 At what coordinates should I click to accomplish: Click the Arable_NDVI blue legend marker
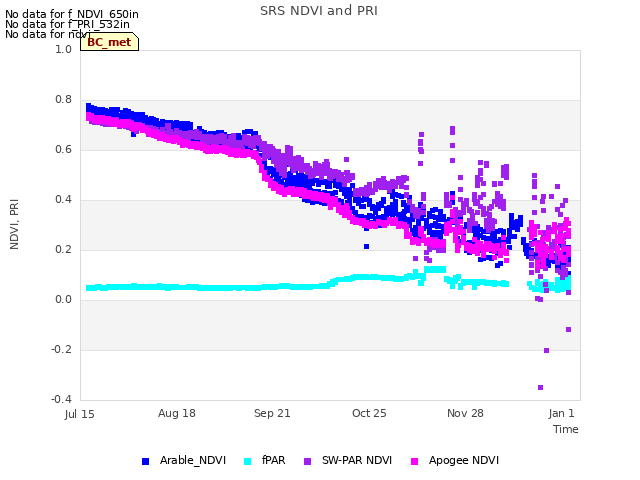point(145,461)
